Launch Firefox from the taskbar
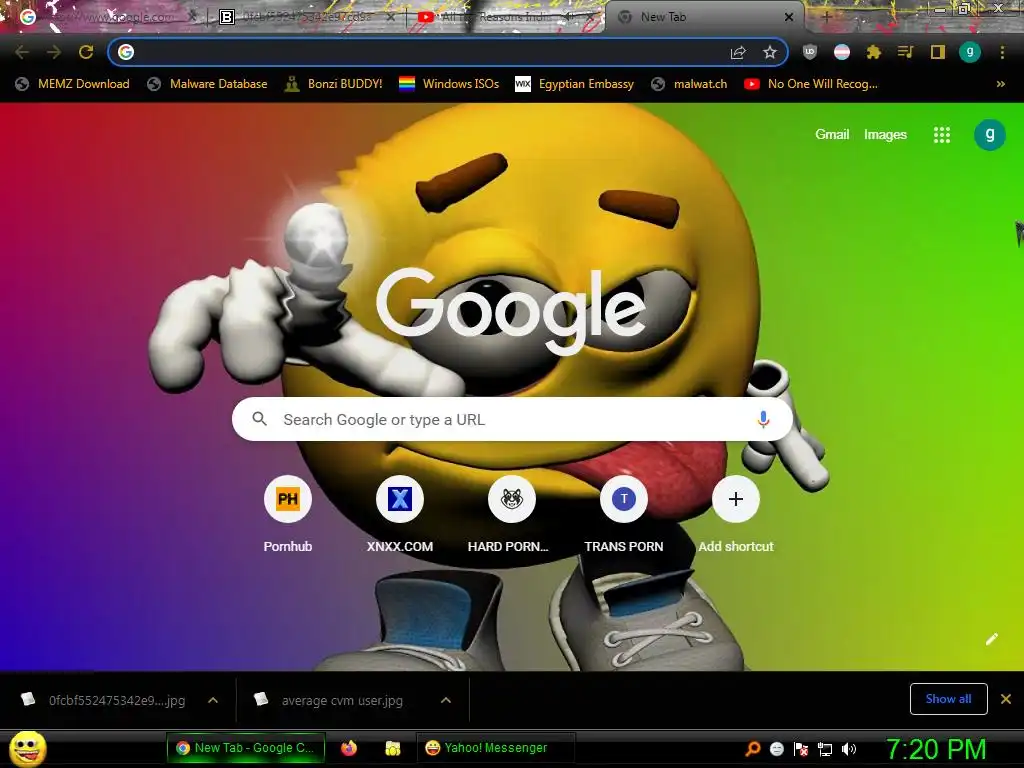 click(349, 748)
